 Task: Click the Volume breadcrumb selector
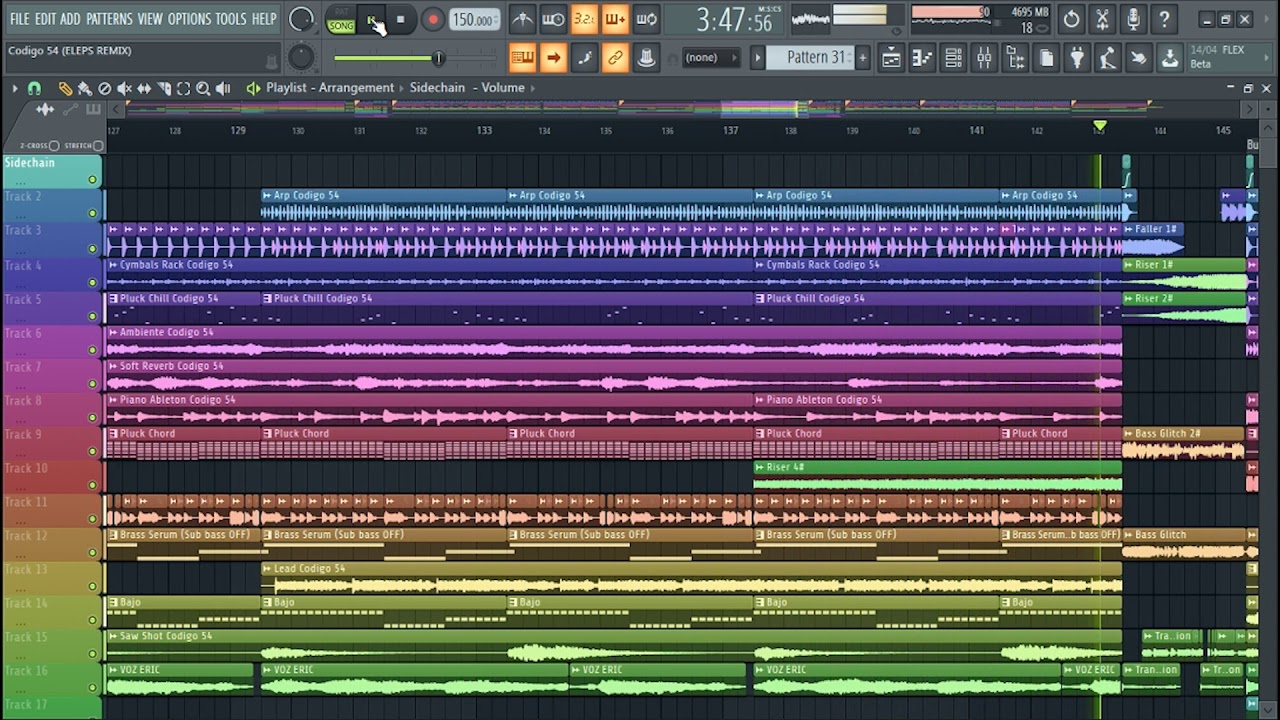pyautogui.click(x=503, y=88)
